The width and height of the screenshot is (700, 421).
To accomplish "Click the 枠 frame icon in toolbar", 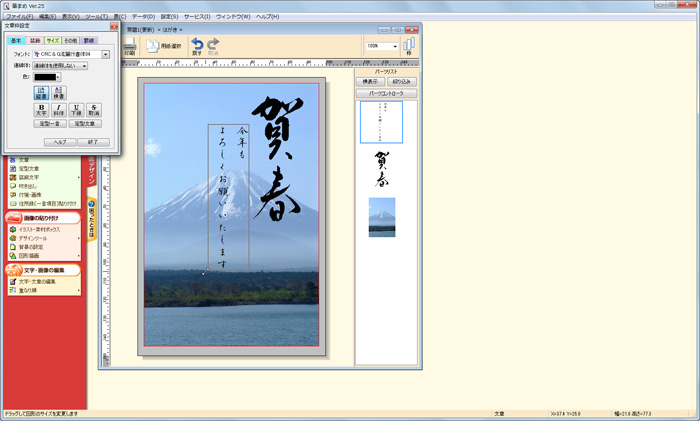I will click(409, 47).
